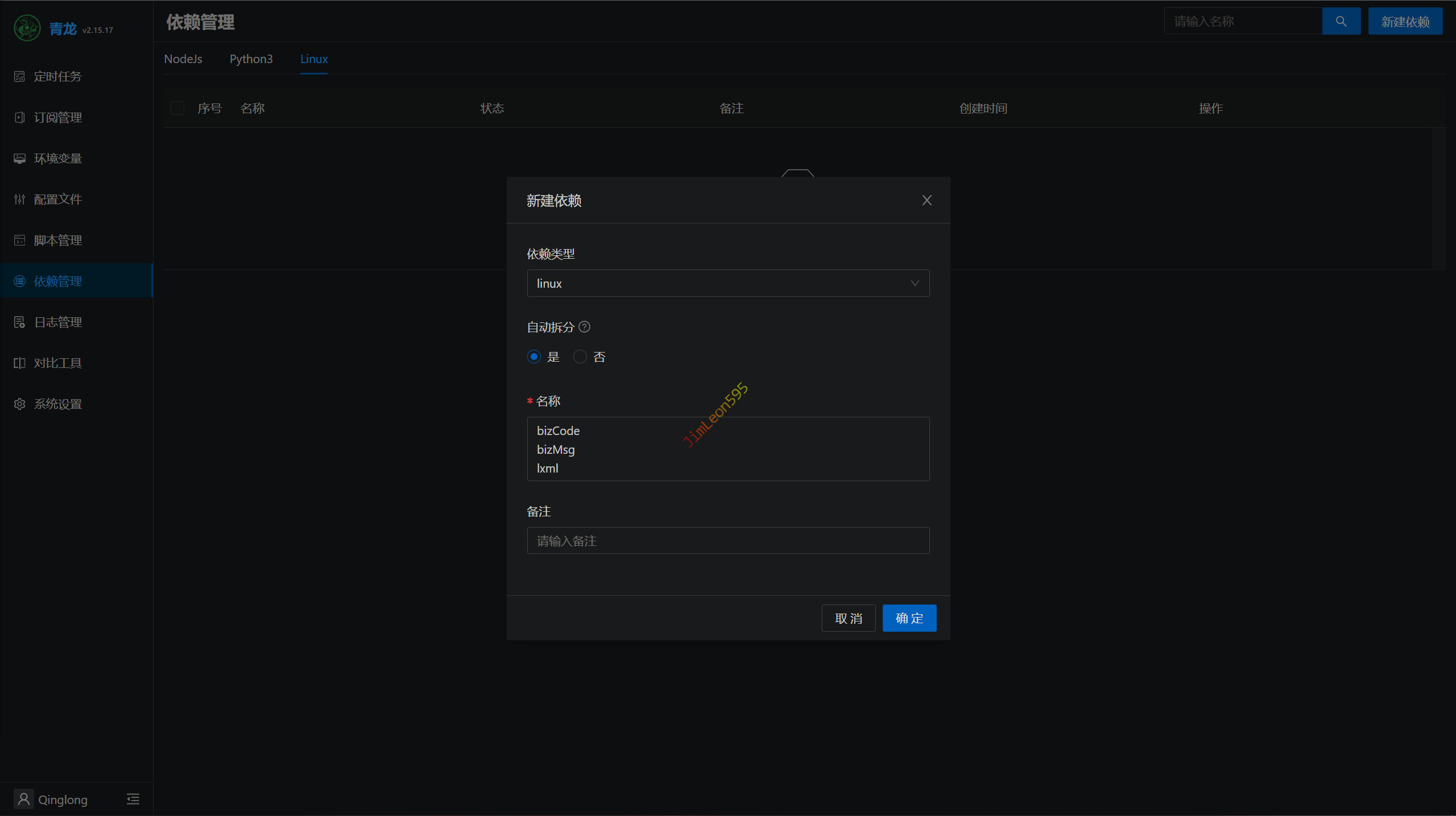Select the 否 radio for auto split
The image size is (1456, 816).
click(580, 357)
